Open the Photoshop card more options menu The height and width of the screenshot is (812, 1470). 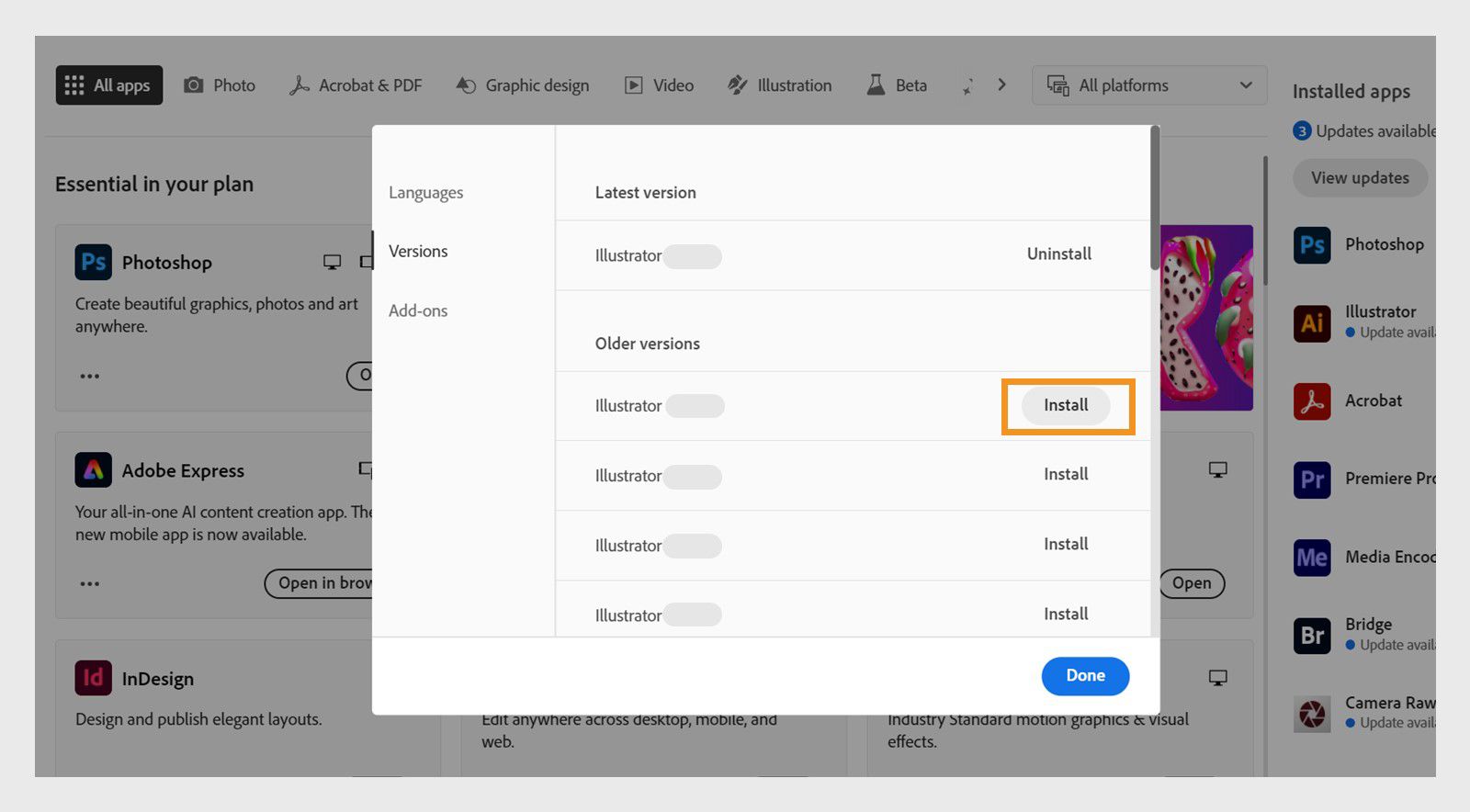(x=89, y=377)
